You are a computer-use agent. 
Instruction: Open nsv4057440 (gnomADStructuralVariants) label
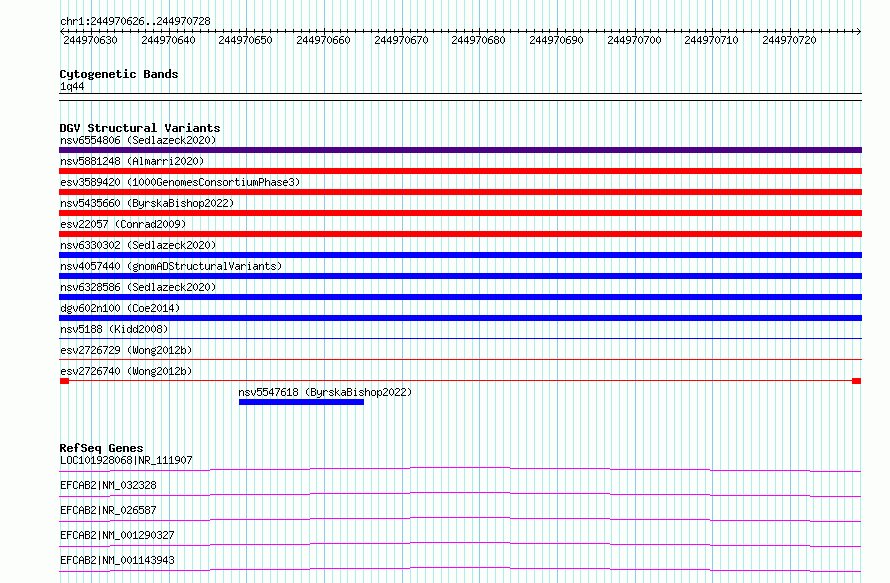point(171,266)
